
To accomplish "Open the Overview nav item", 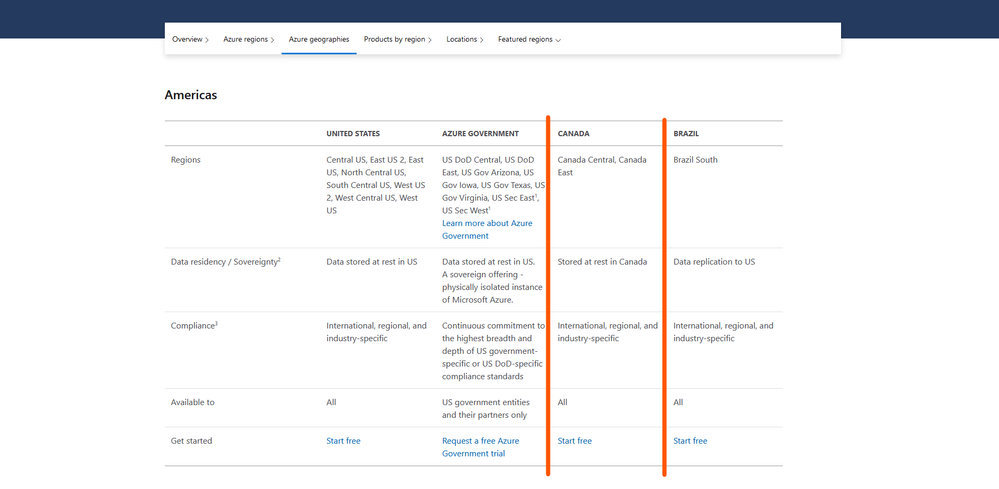I will coord(190,39).
